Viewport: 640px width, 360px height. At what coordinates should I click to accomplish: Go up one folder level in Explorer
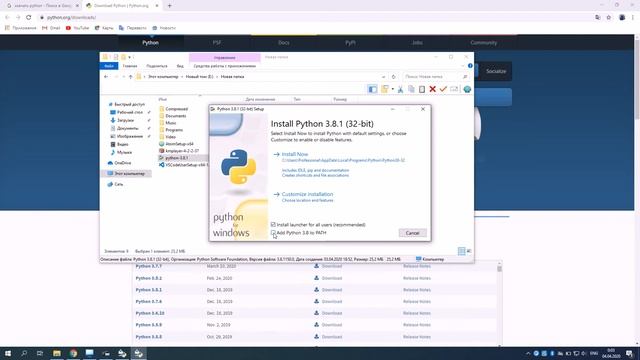(131, 77)
